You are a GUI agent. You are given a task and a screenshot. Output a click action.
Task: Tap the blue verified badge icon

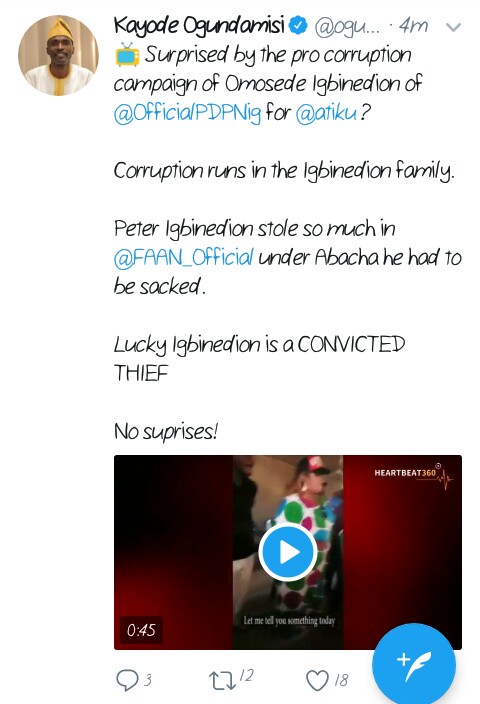coord(298,25)
